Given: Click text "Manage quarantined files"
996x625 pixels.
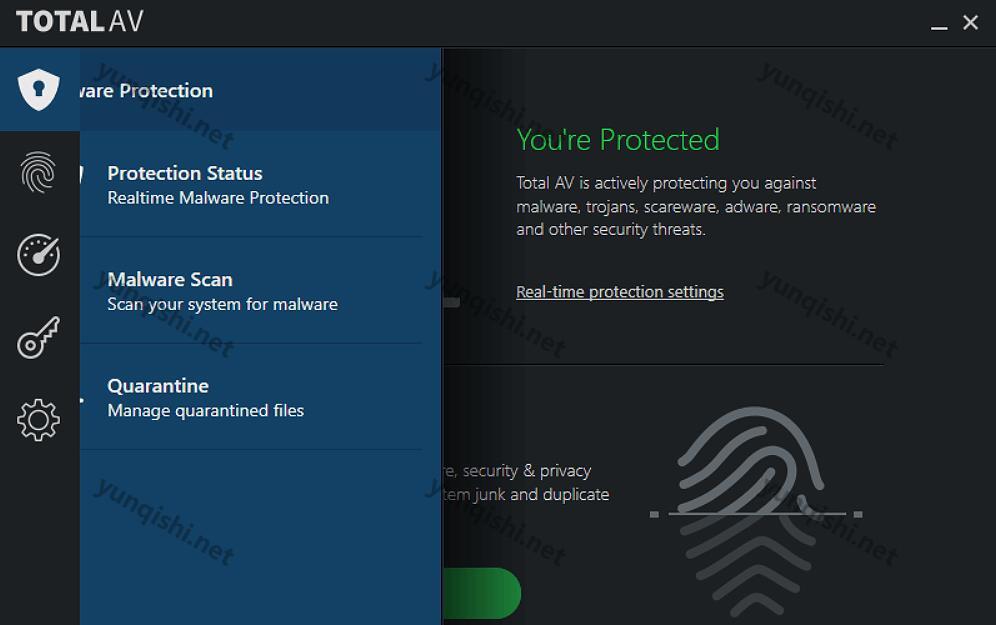Looking at the screenshot, I should pyautogui.click(x=206, y=410).
